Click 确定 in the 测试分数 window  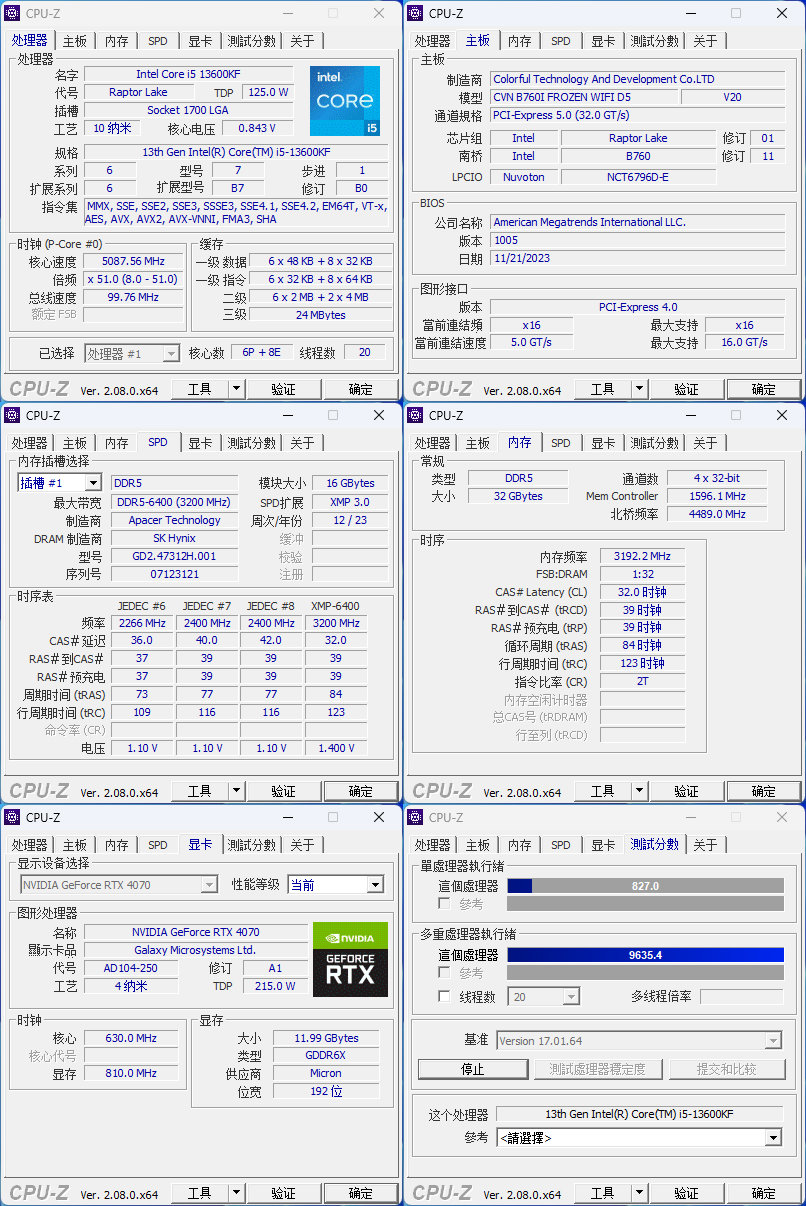pos(763,1193)
